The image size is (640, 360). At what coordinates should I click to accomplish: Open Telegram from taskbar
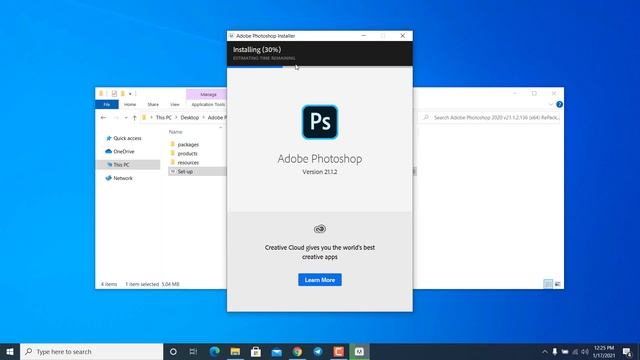(x=318, y=352)
